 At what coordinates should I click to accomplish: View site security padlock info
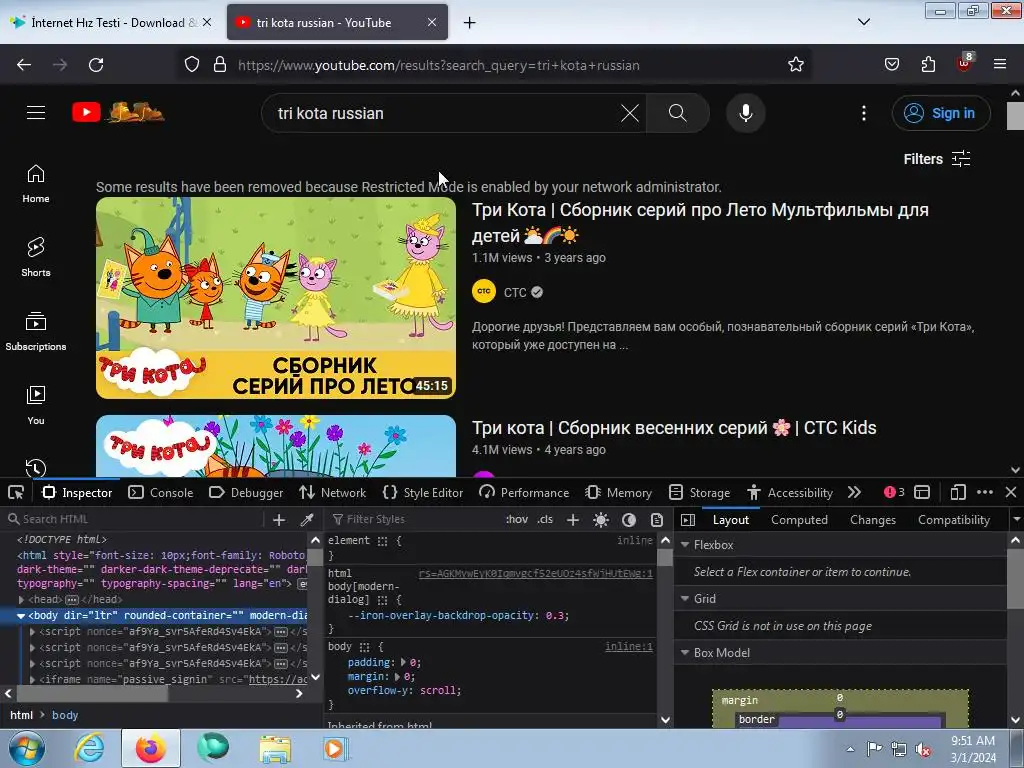pyautogui.click(x=220, y=65)
